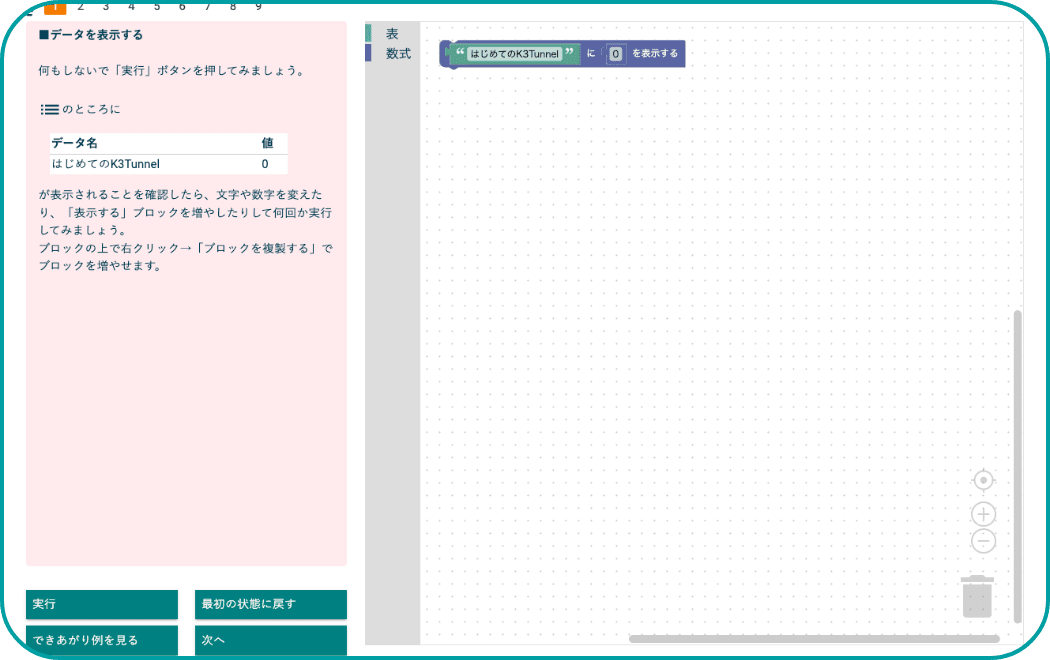Edit the はじめてのK3Tunnel text field in block
The width and height of the screenshot is (1050, 660).
coord(514,54)
